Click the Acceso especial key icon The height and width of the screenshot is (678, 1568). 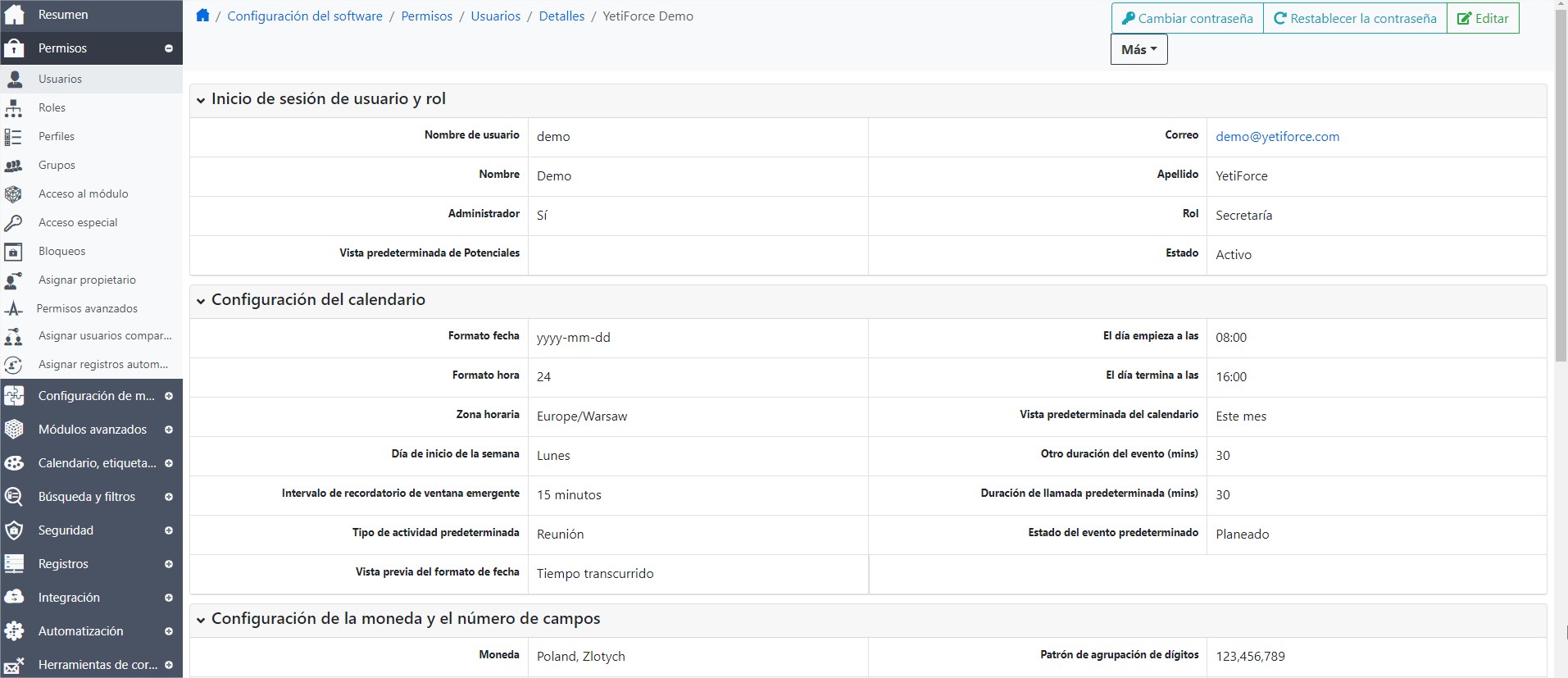pos(14,222)
